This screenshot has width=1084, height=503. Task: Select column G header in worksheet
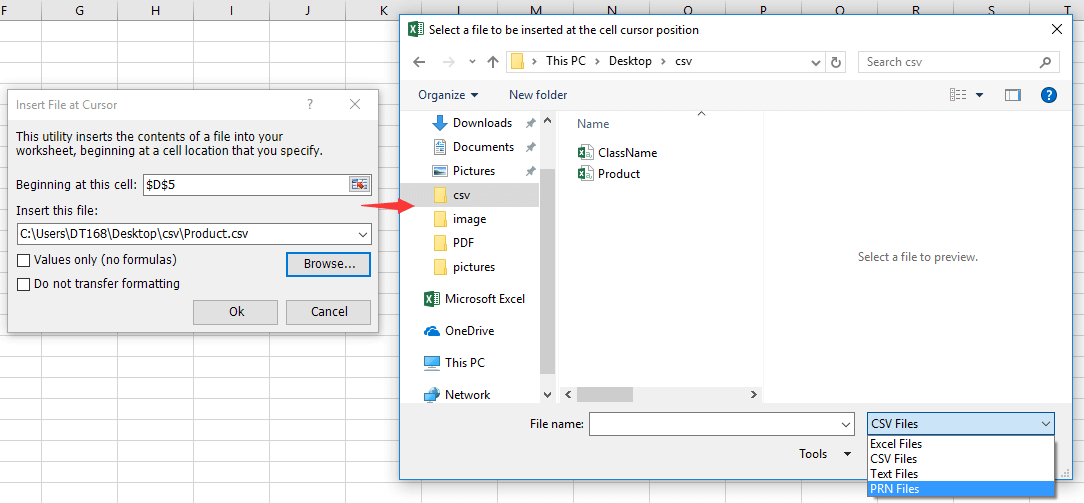(80, 10)
